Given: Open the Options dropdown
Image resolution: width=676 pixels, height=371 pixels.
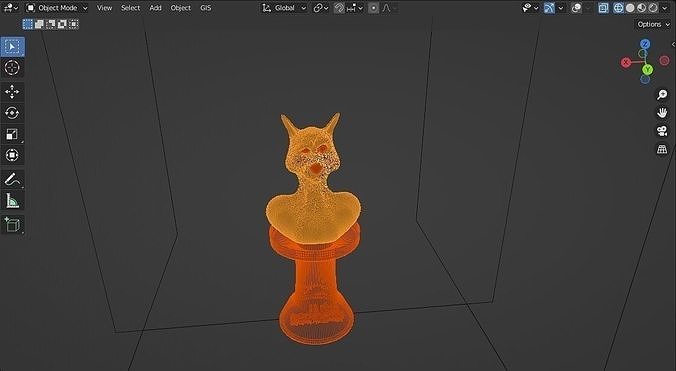Looking at the screenshot, I should pos(654,24).
